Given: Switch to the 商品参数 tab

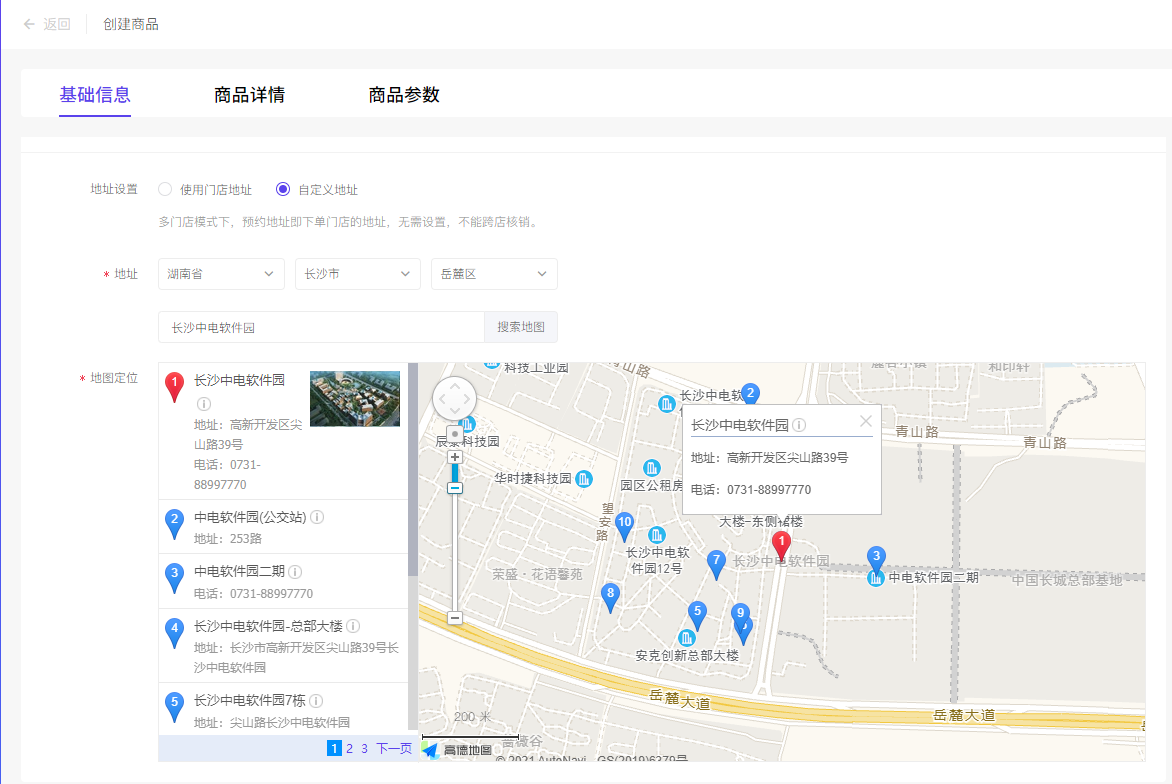Looking at the screenshot, I should coord(404,95).
